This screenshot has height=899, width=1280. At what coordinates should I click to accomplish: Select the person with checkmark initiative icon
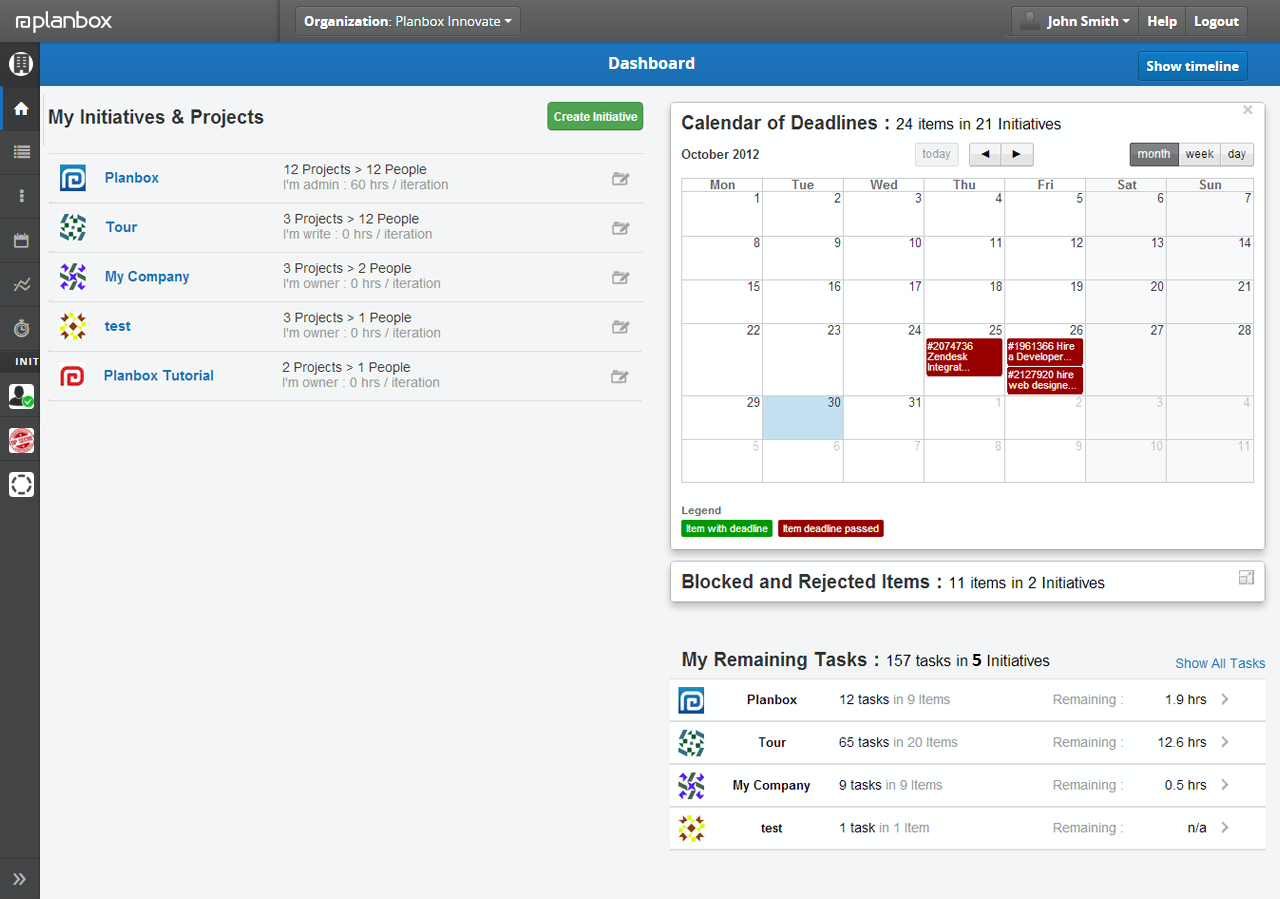pyautogui.click(x=21, y=396)
